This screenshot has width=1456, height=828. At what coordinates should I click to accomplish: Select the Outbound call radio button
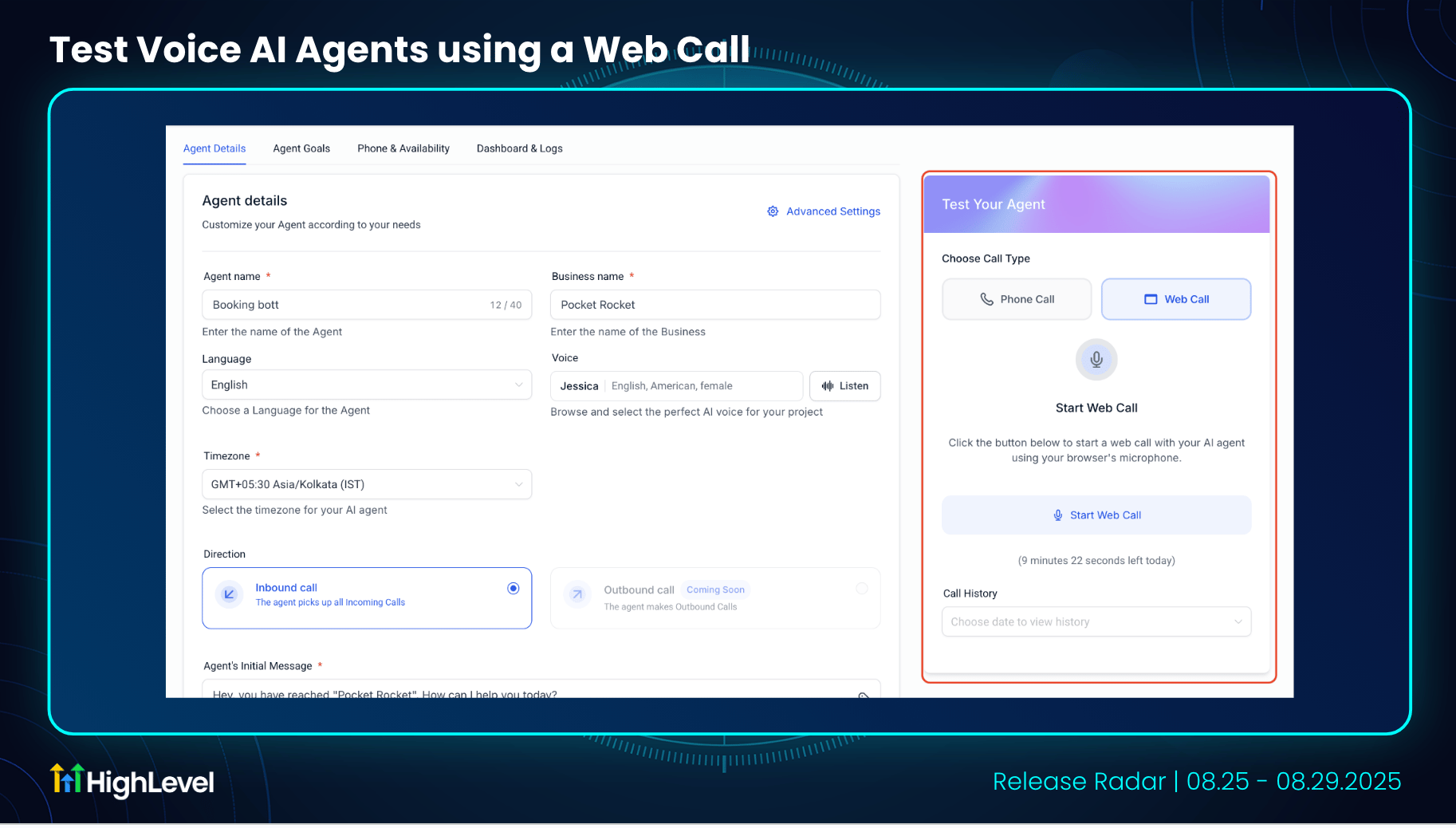tap(862, 589)
